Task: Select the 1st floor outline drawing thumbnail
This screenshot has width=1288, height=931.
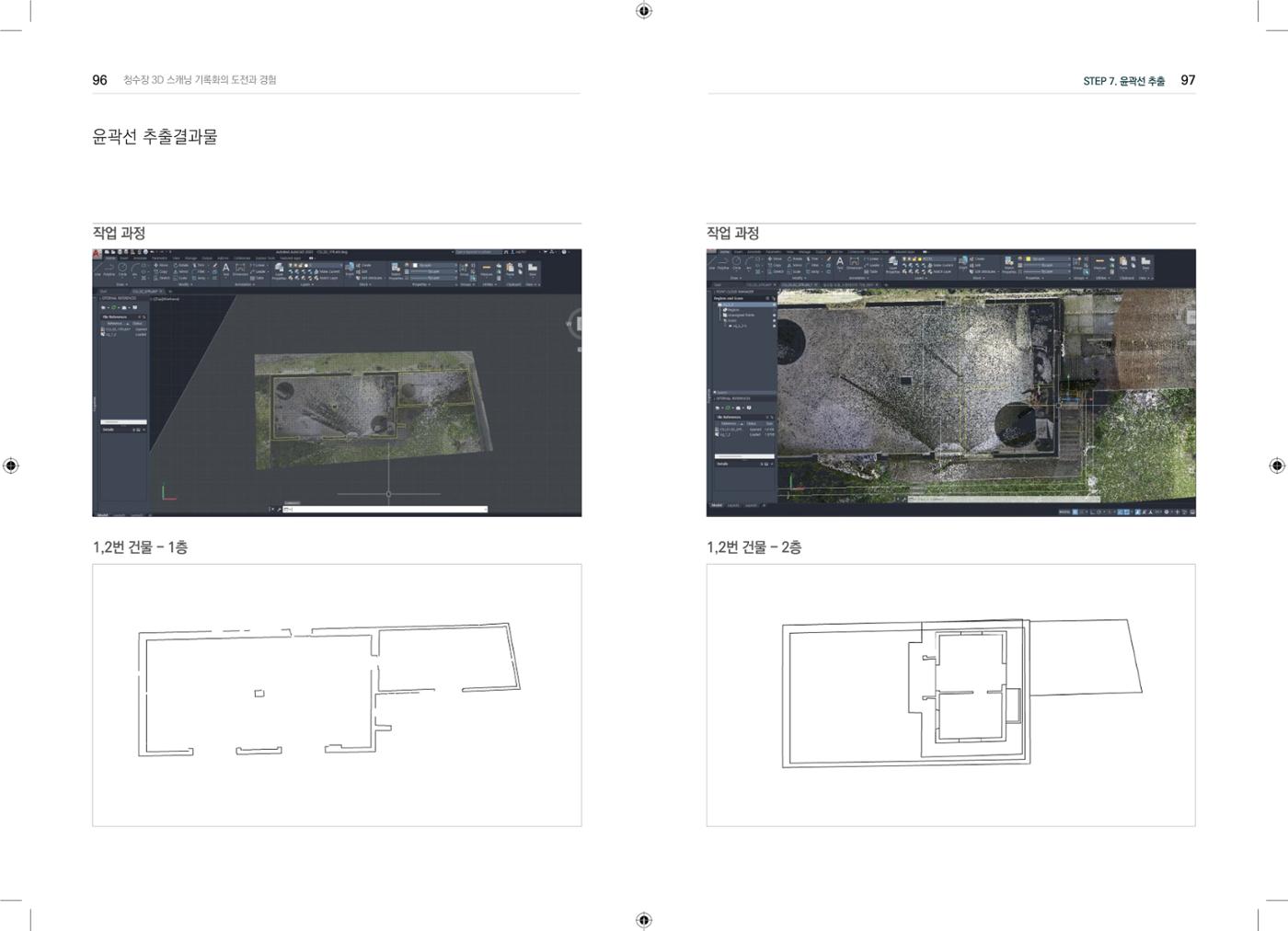Action: pos(337,695)
